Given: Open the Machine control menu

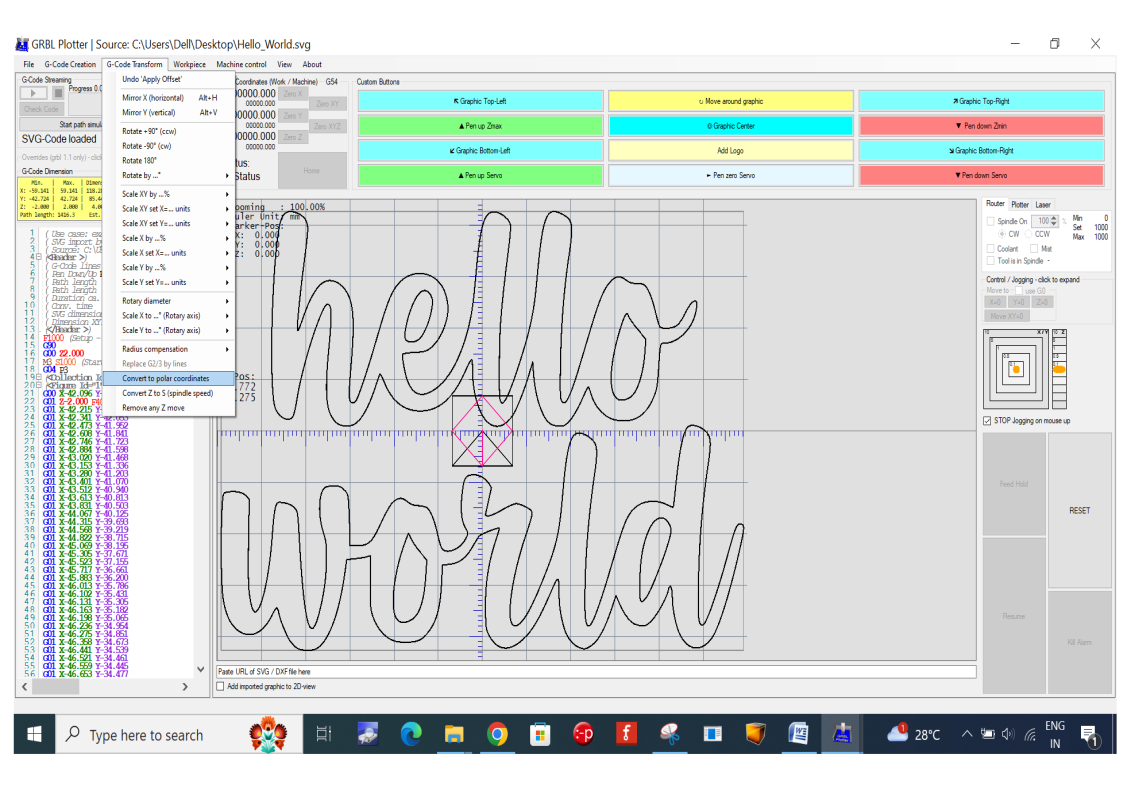Looking at the screenshot, I should point(241,64).
